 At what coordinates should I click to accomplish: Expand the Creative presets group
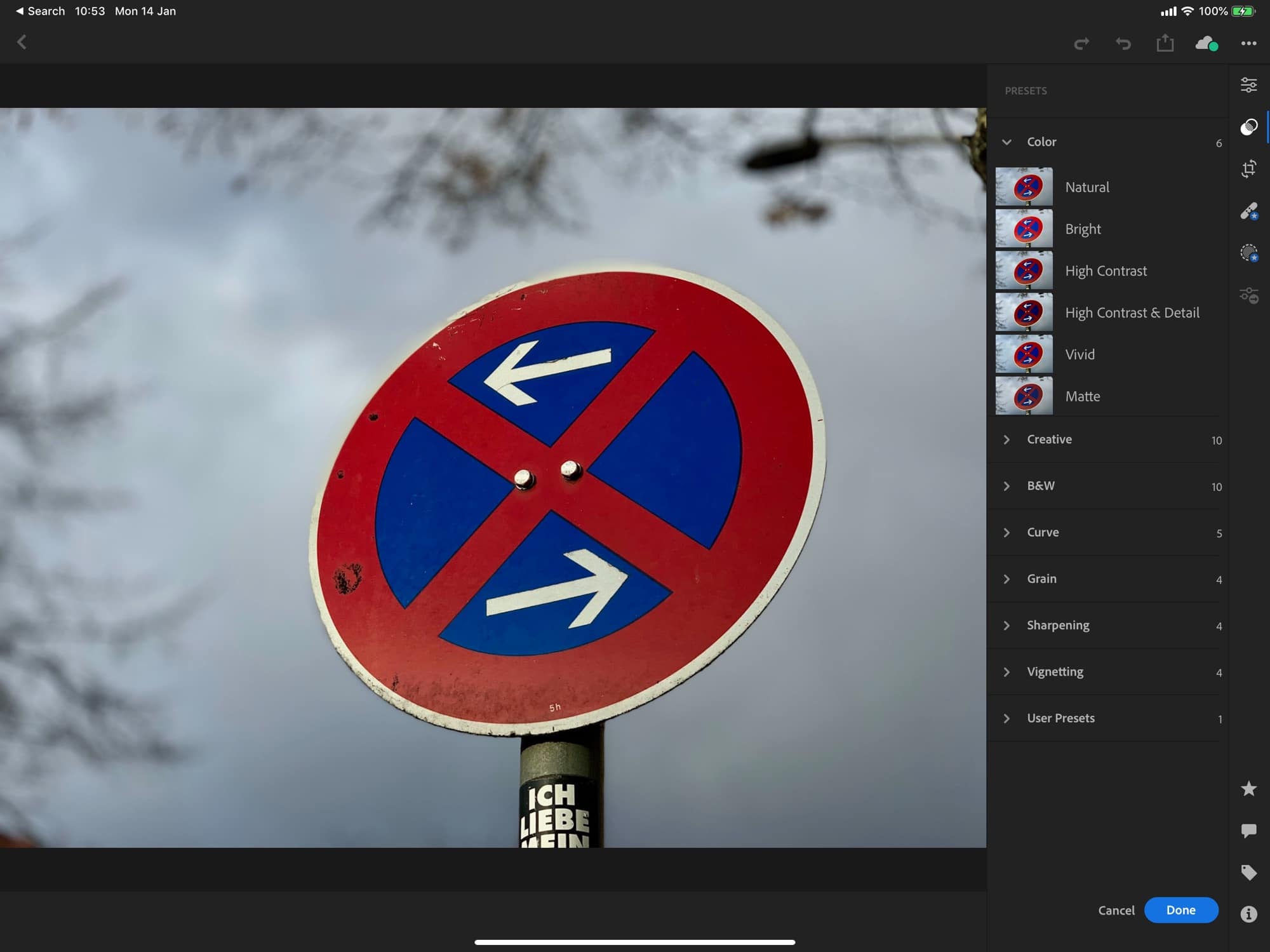pos(1007,439)
